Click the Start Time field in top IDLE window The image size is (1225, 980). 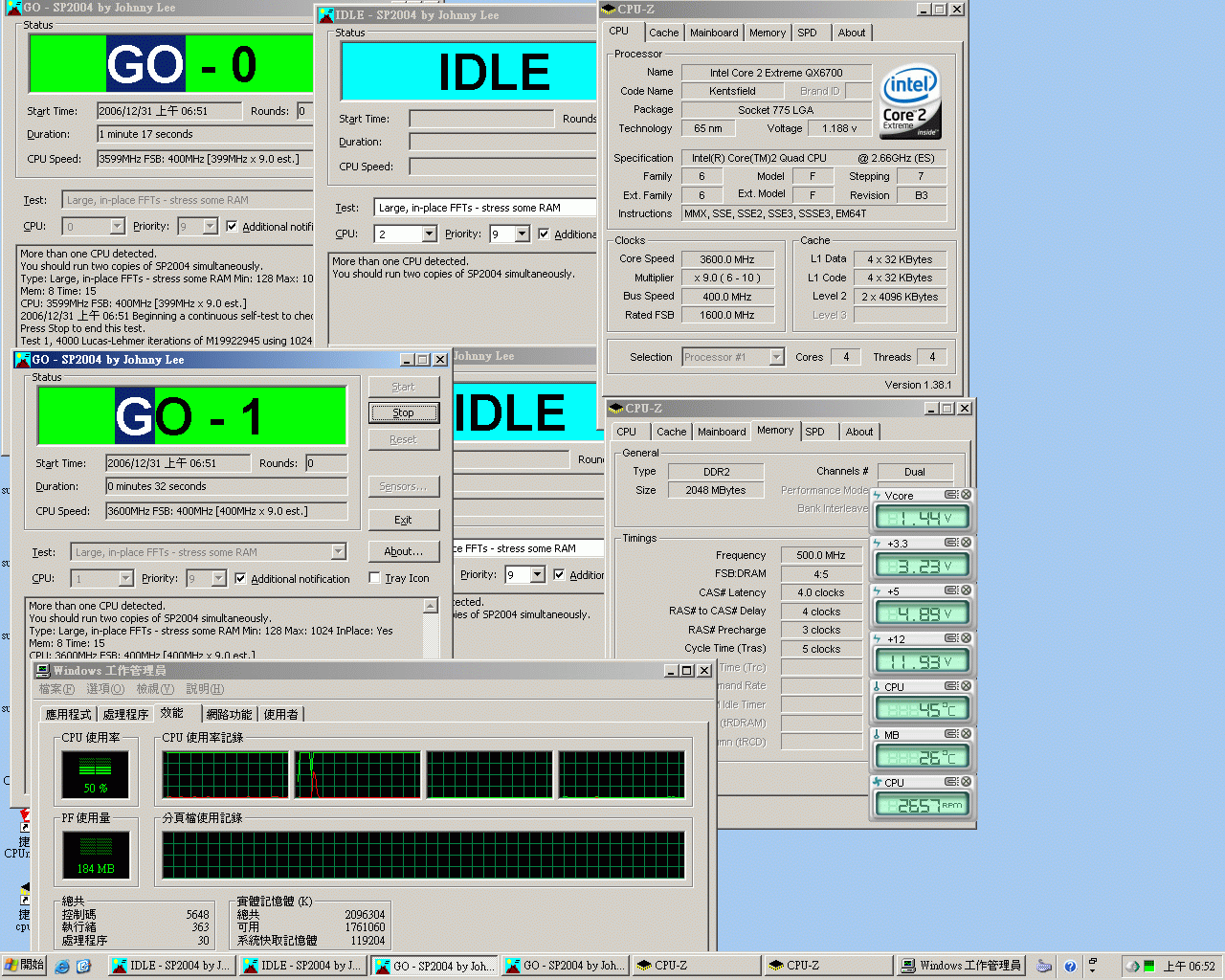pyautogui.click(x=481, y=119)
